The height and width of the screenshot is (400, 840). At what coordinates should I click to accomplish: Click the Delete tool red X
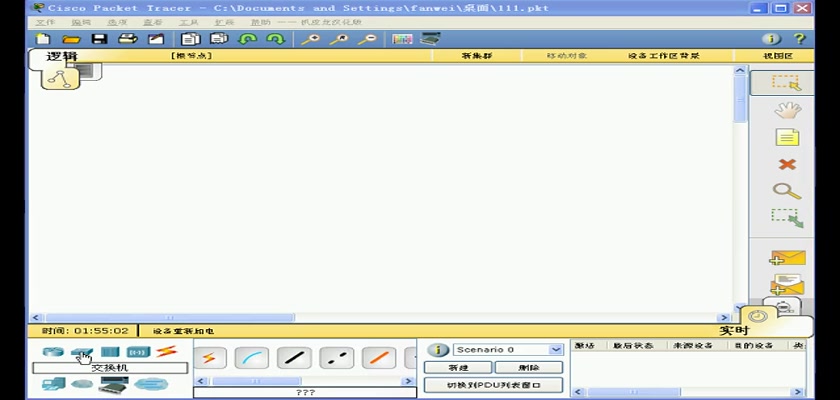(x=787, y=164)
